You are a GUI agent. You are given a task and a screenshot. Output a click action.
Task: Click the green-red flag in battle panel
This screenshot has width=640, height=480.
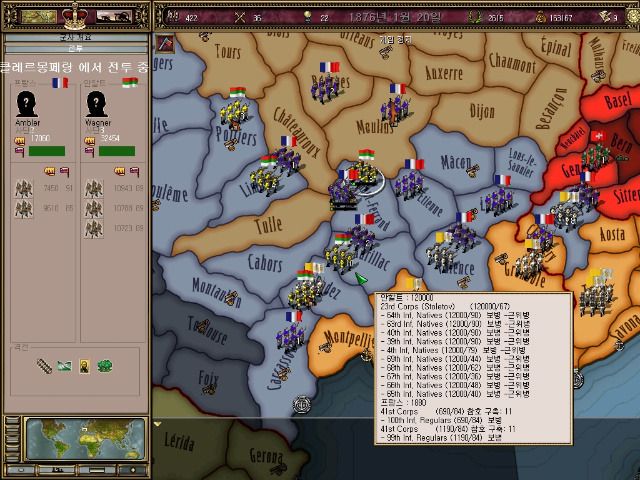[x=130, y=82]
